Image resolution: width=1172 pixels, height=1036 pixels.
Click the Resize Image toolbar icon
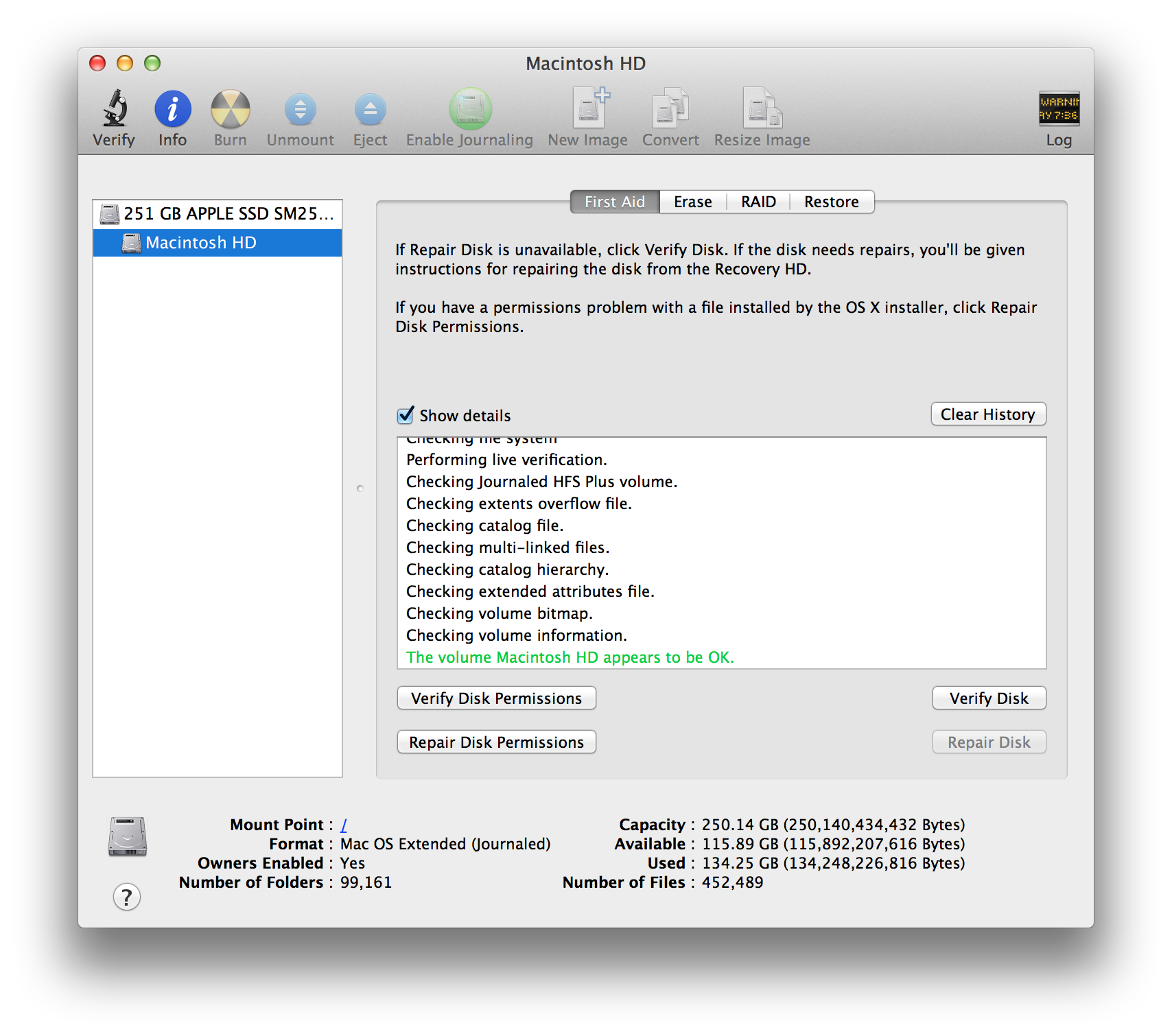pyautogui.click(x=762, y=108)
